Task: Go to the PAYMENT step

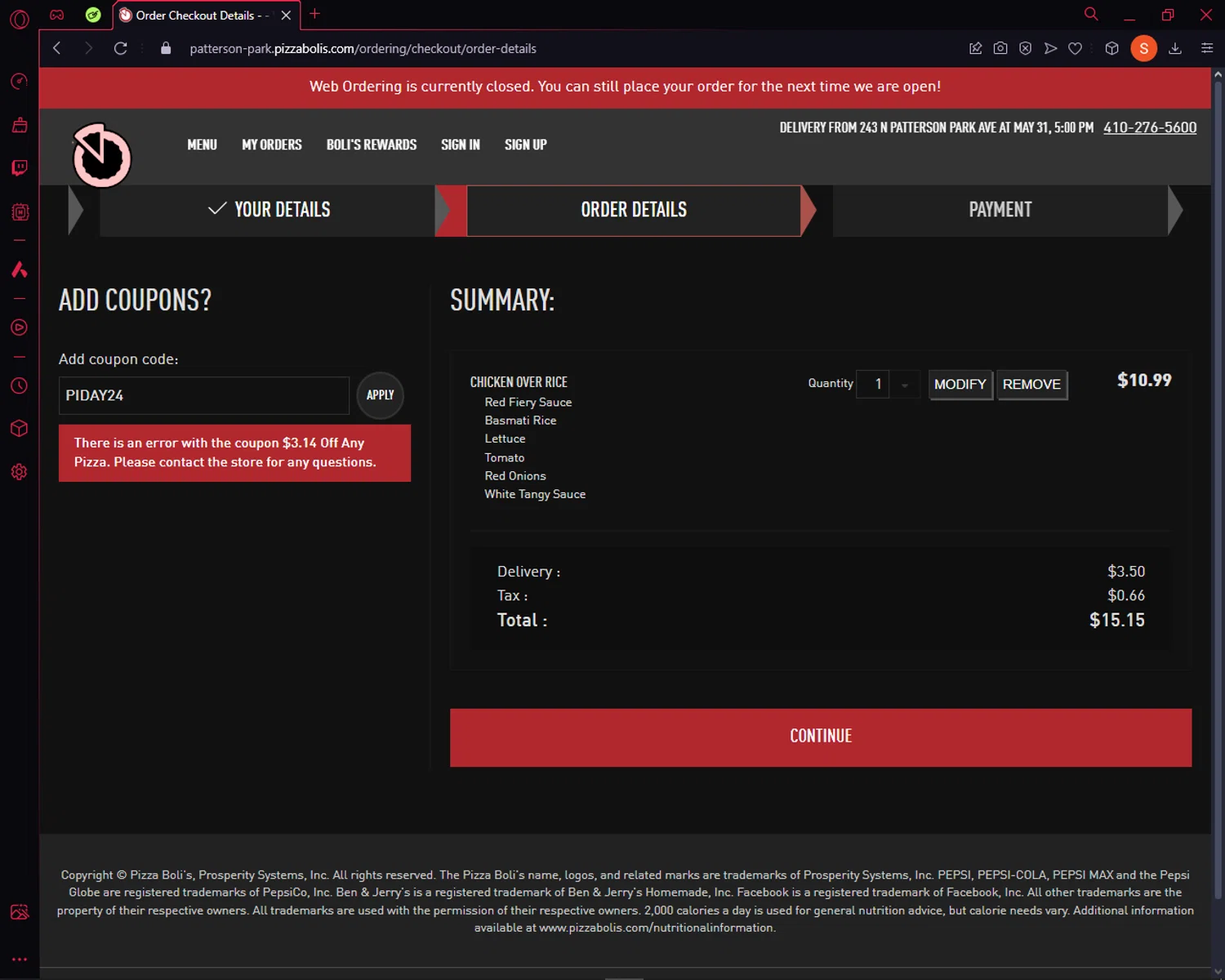Action: (1000, 210)
